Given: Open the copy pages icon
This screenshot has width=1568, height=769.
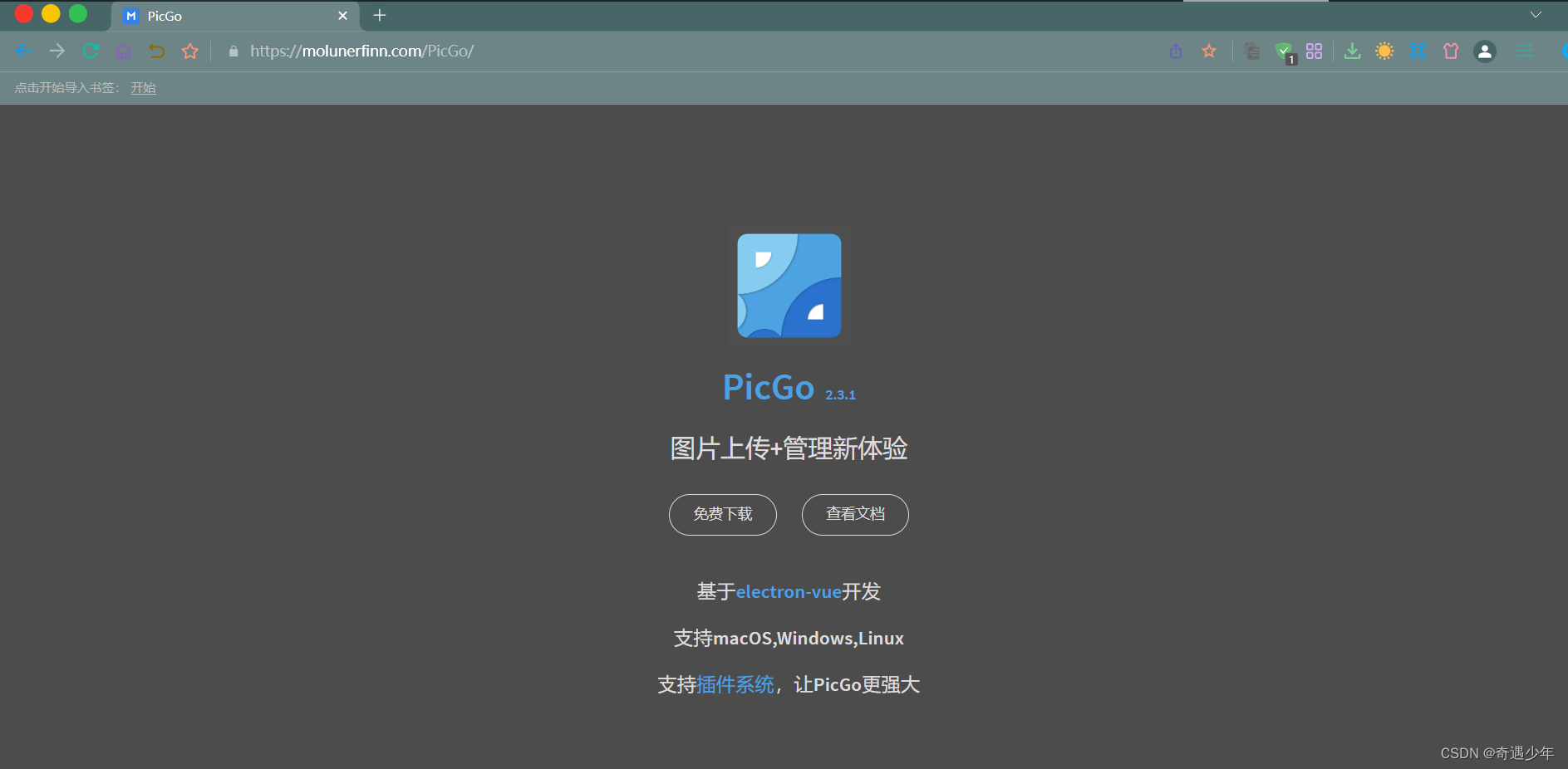Looking at the screenshot, I should 1251,51.
